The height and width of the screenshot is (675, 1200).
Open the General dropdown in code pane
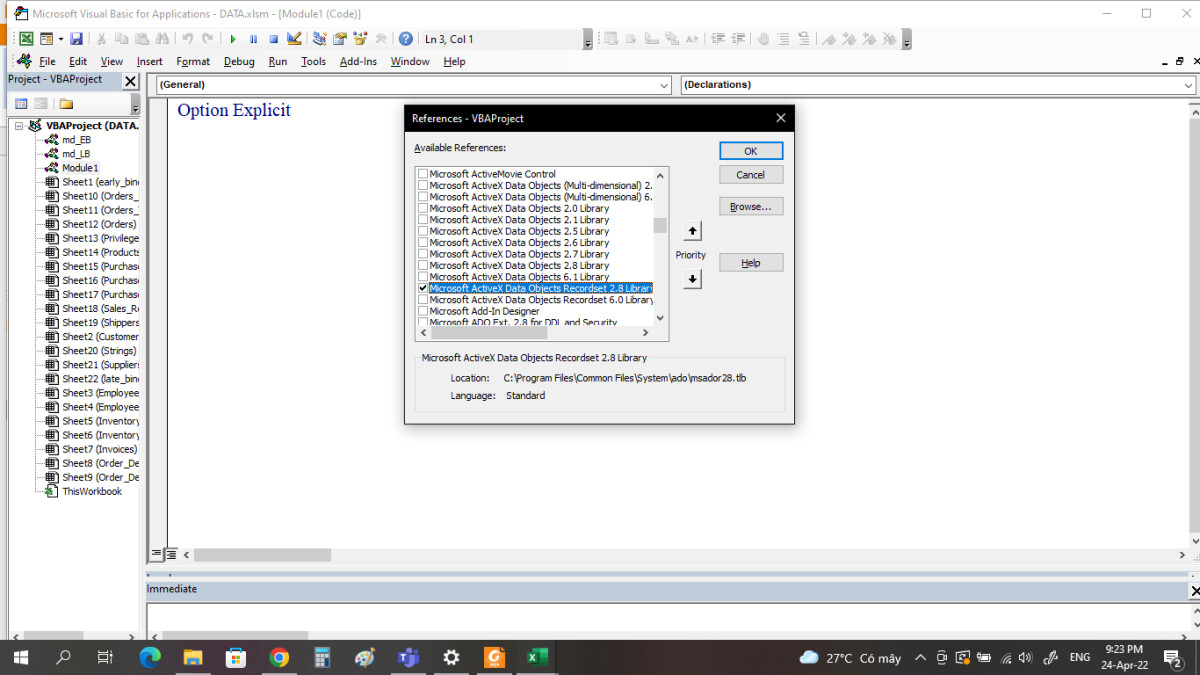coord(665,85)
